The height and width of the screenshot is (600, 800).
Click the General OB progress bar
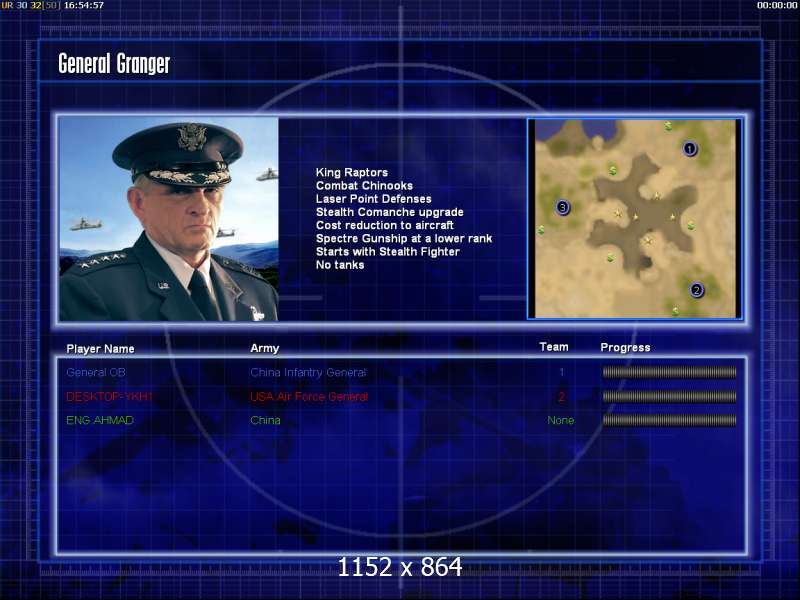tap(669, 372)
